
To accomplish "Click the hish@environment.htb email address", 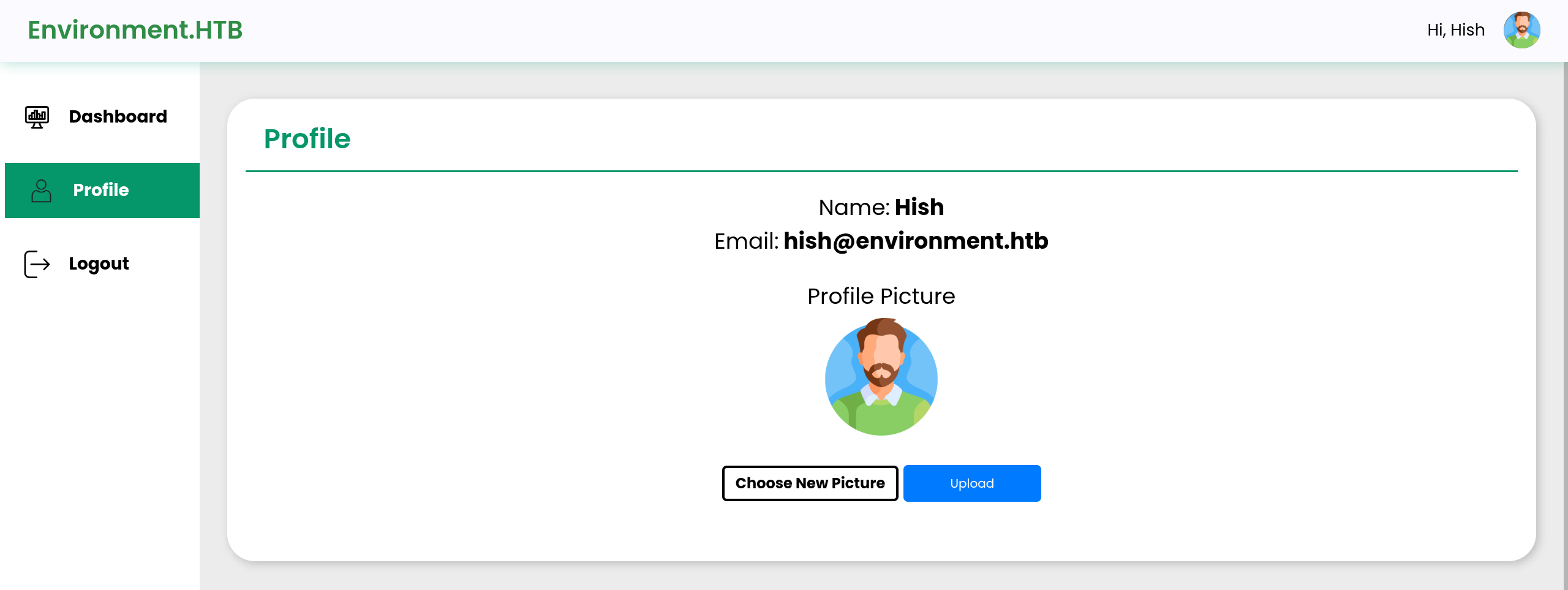I will [x=916, y=241].
